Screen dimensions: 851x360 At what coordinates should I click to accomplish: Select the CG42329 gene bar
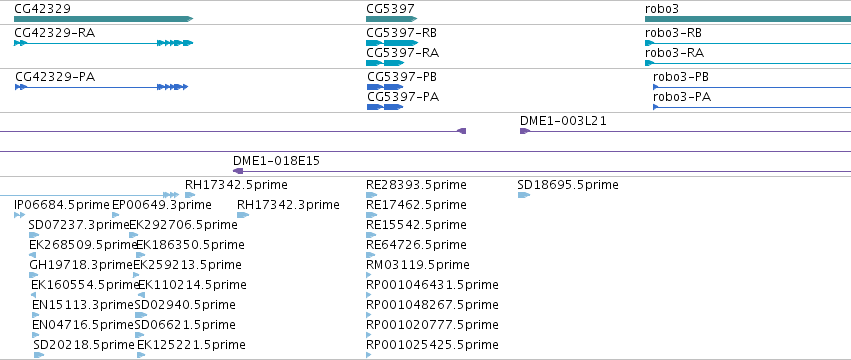coord(103,19)
